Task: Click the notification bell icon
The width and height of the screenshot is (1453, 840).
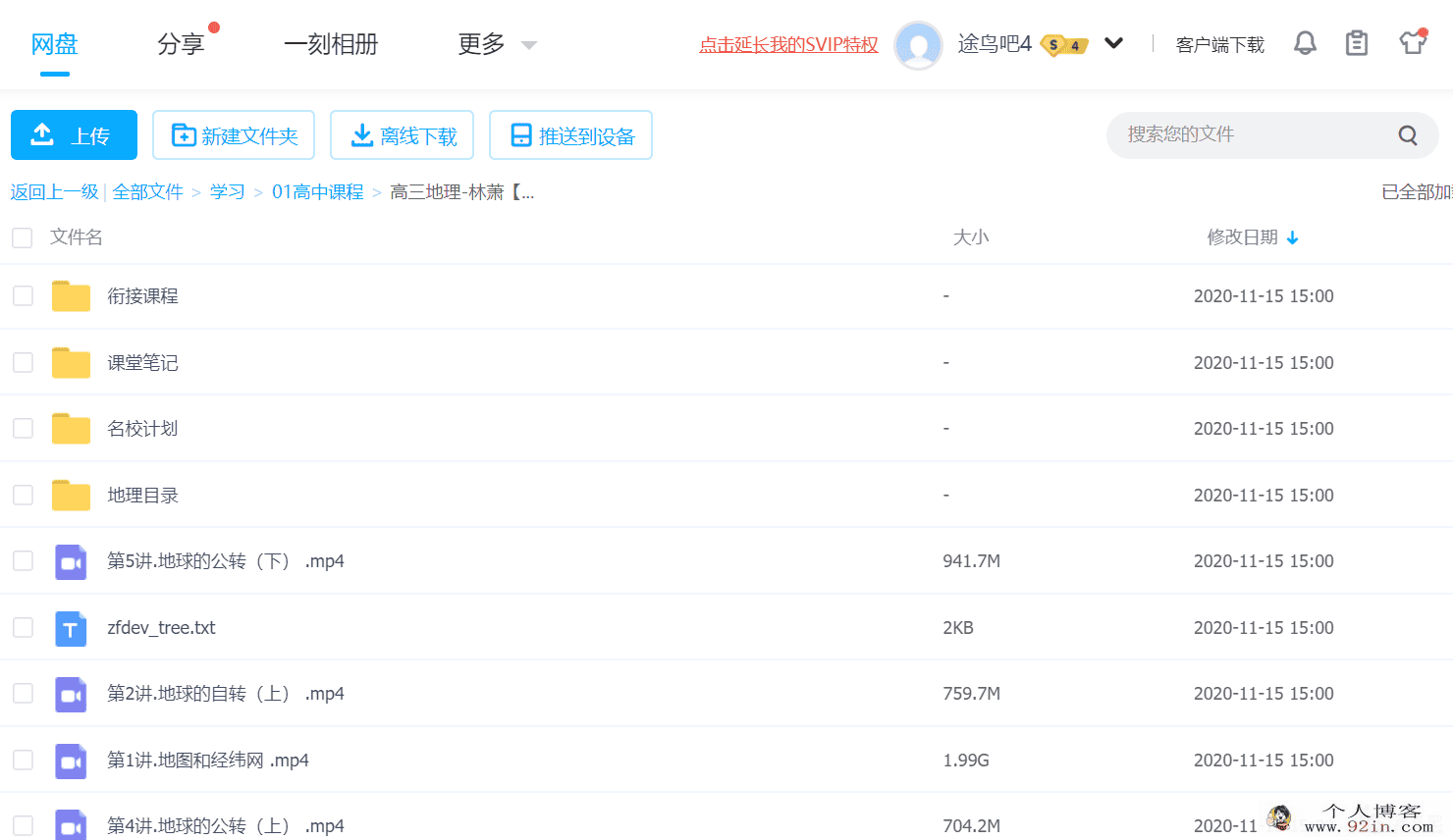Action: tap(1305, 43)
